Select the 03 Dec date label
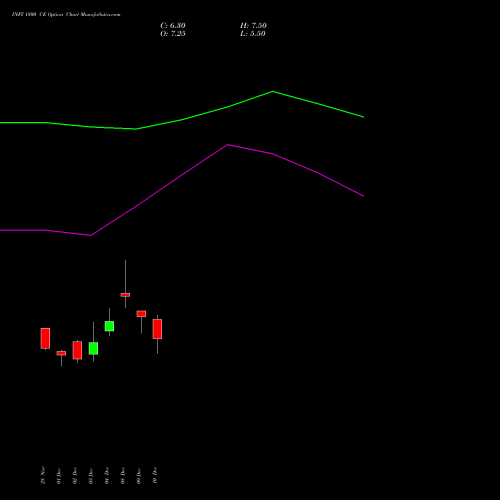 pos(91,476)
